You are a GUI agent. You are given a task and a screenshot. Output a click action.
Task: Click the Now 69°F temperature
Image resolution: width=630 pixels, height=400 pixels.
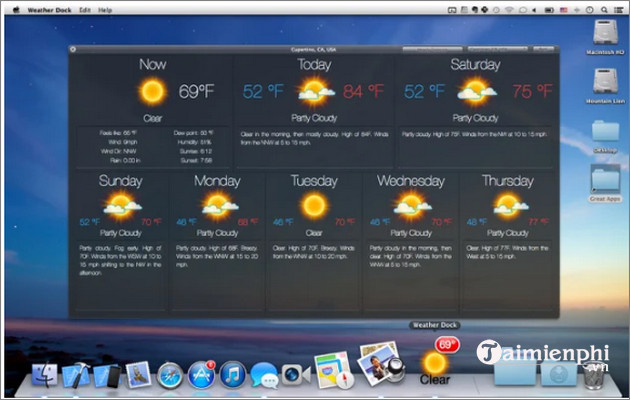point(196,92)
